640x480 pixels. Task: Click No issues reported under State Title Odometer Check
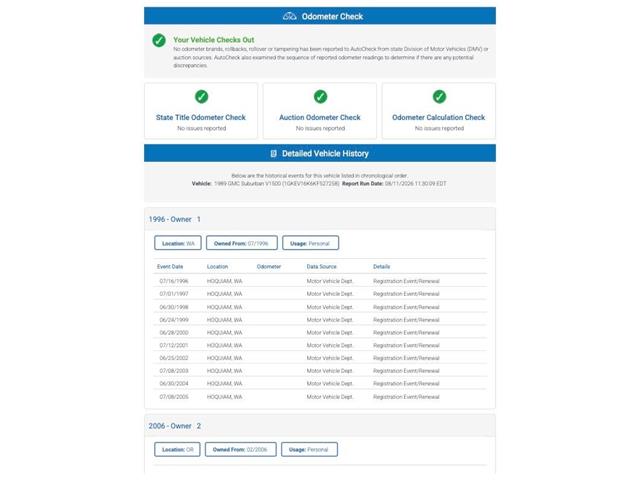click(201, 128)
